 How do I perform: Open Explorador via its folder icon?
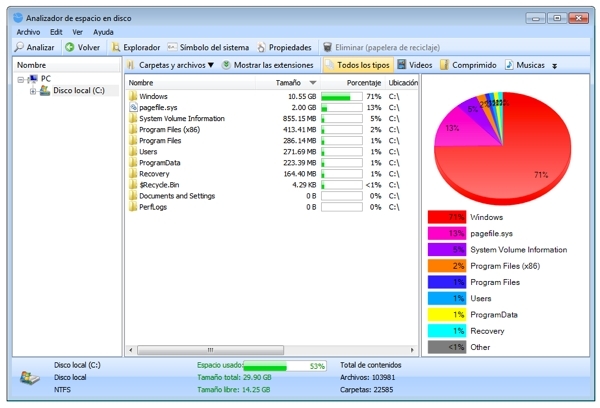(x=115, y=47)
